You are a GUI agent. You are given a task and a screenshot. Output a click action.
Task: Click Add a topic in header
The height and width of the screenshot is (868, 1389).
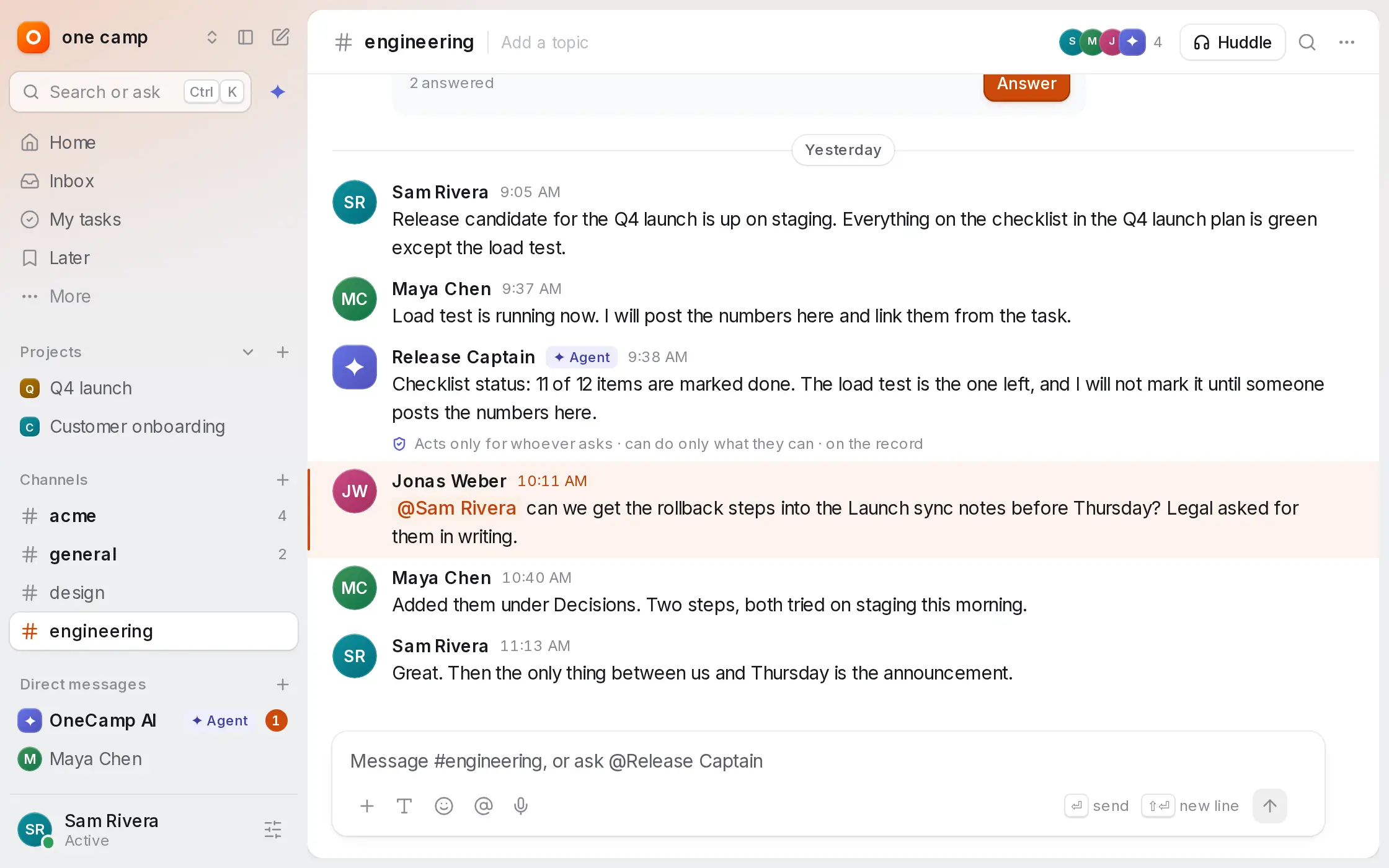click(x=544, y=42)
